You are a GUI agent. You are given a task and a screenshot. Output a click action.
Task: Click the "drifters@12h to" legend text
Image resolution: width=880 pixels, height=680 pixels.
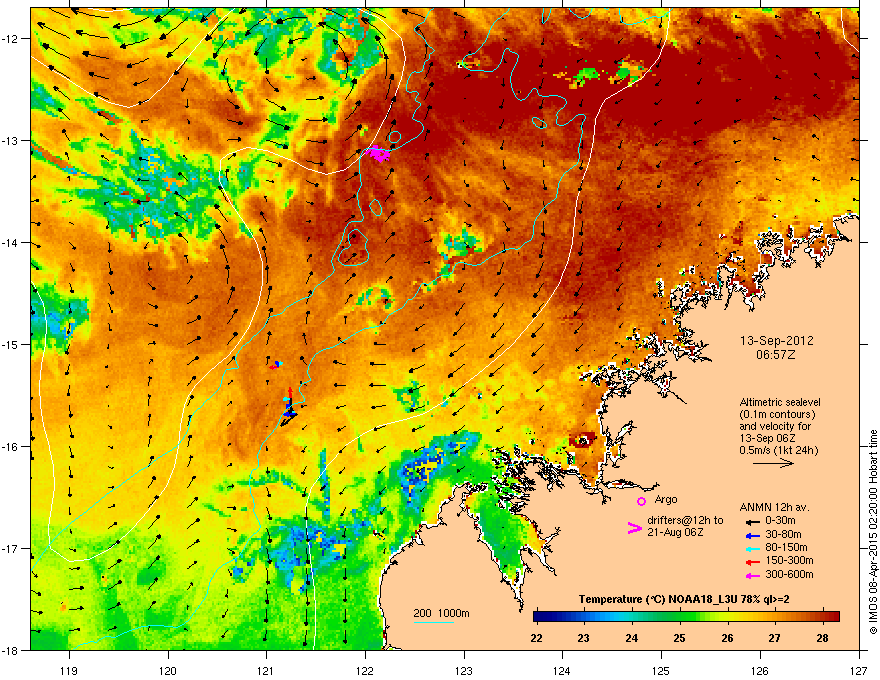tap(685, 521)
